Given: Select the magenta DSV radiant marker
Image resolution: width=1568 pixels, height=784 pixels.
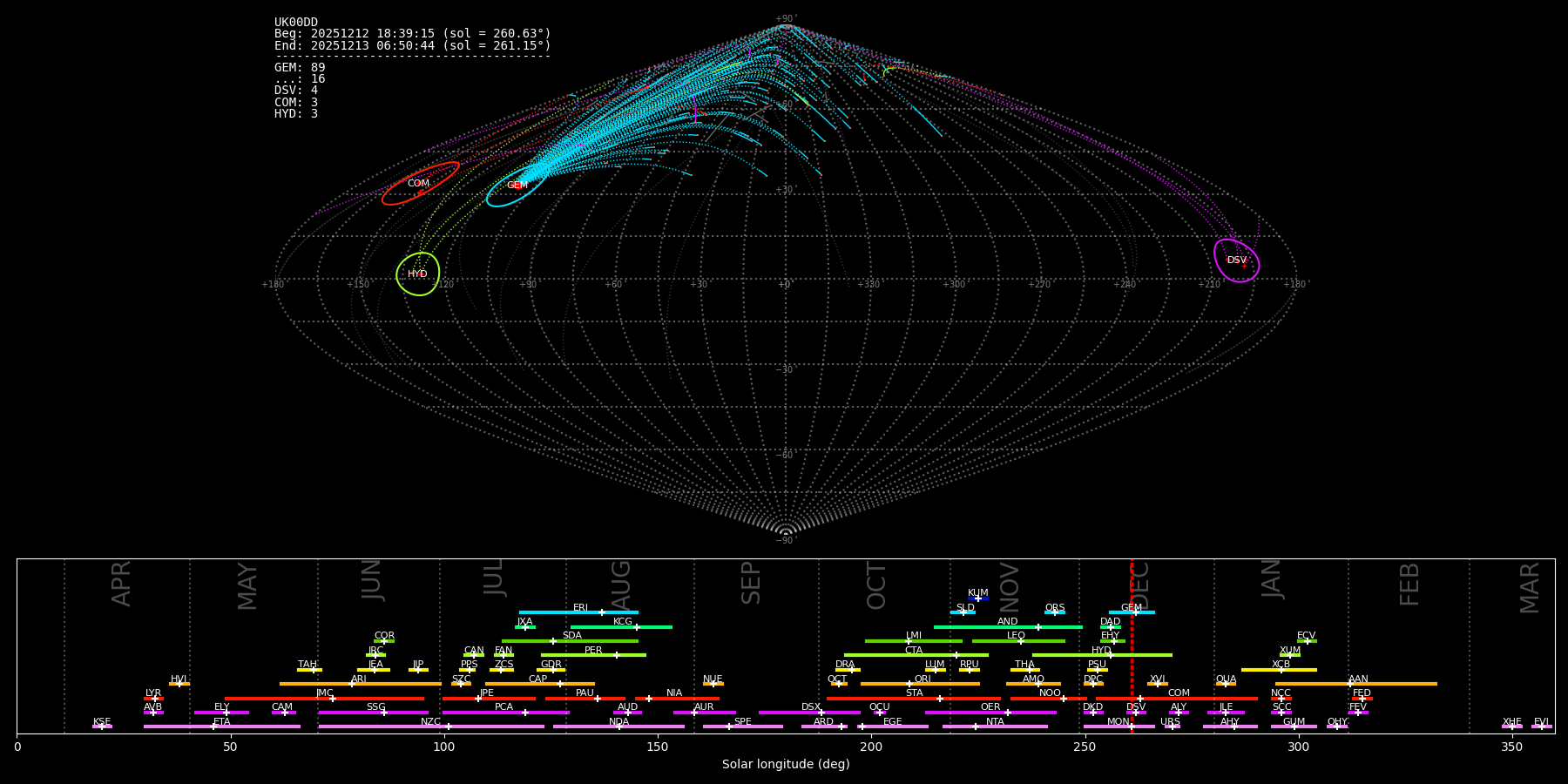Looking at the screenshot, I should click(1236, 260).
